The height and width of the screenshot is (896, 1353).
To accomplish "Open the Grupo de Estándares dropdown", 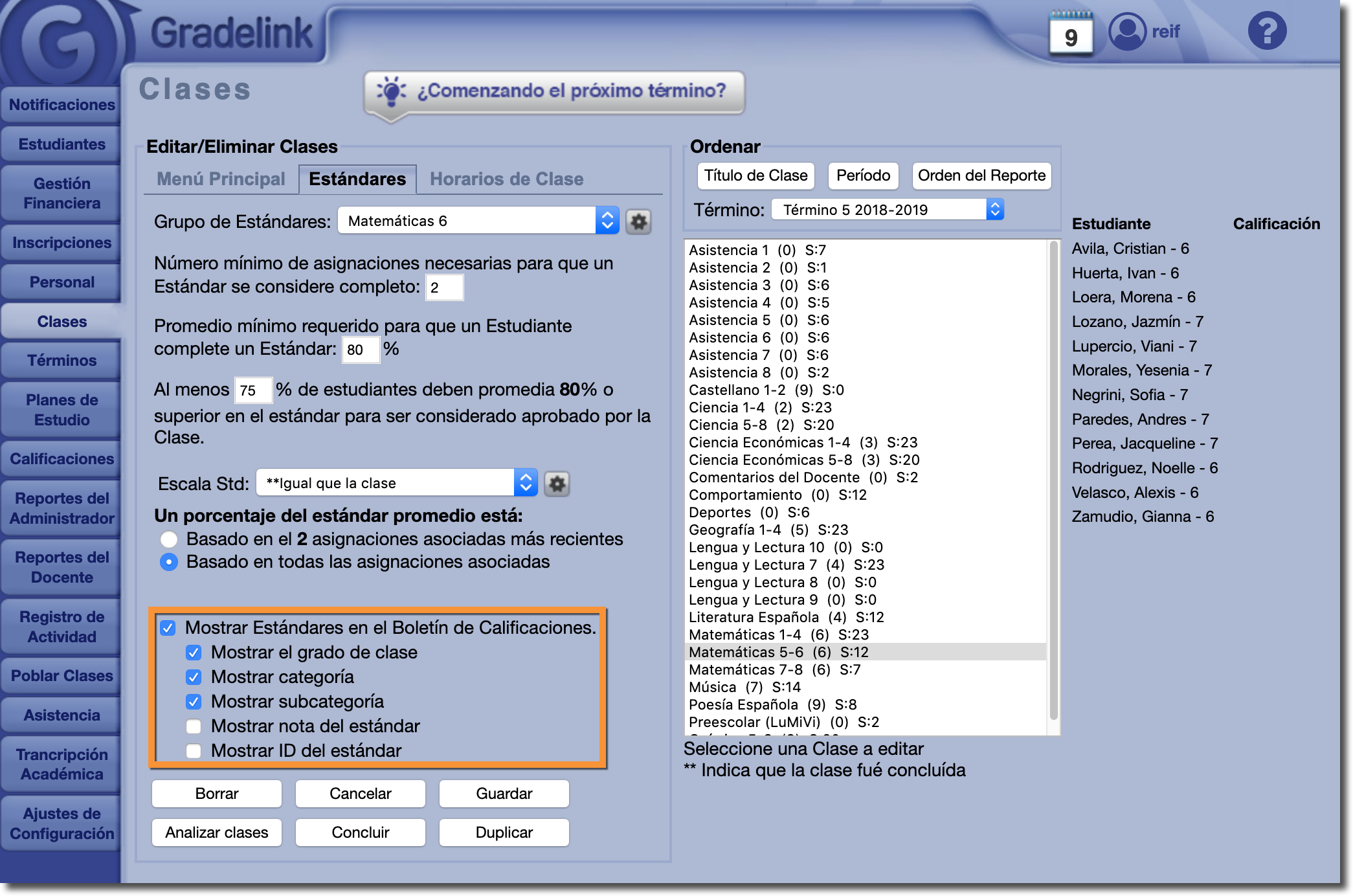I will (x=478, y=221).
